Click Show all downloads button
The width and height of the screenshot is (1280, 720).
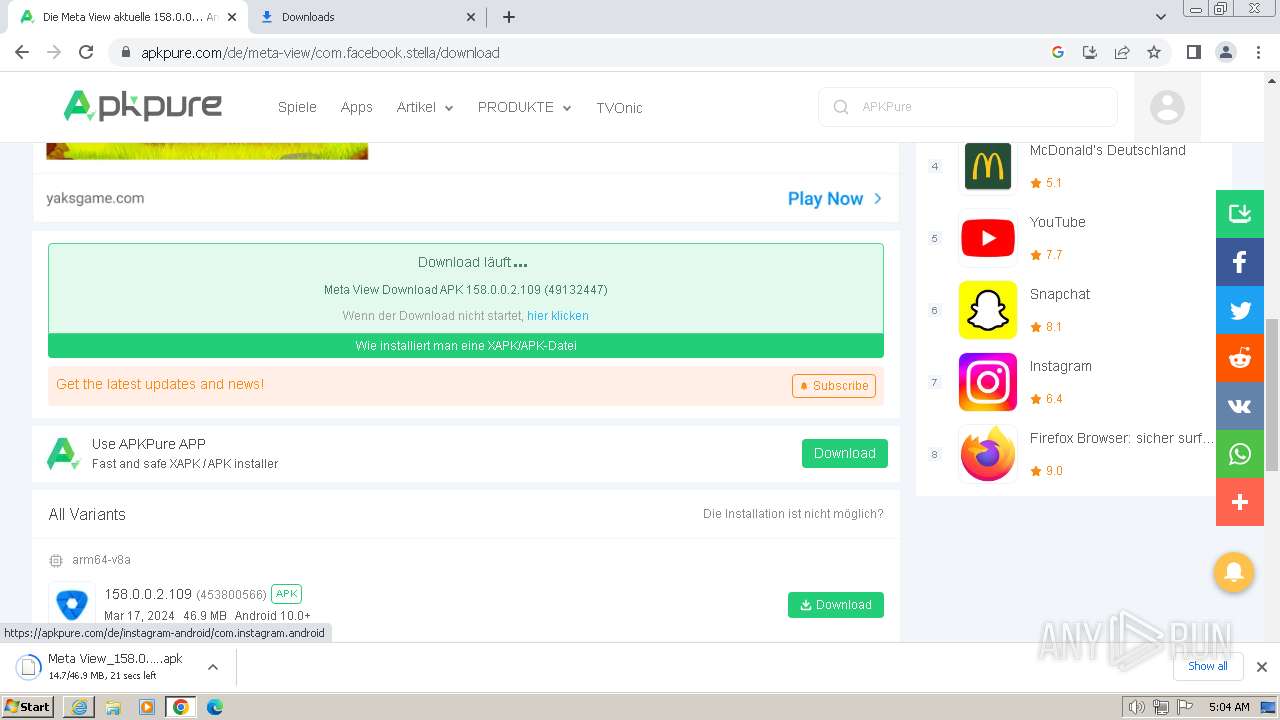pyautogui.click(x=1208, y=667)
